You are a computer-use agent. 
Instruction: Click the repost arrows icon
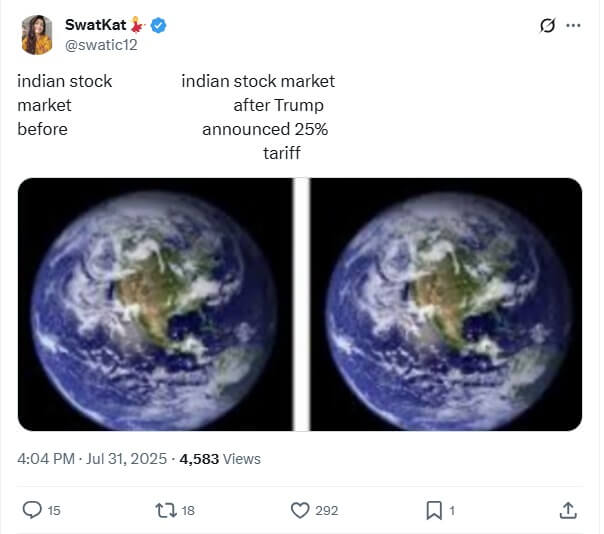[166, 510]
